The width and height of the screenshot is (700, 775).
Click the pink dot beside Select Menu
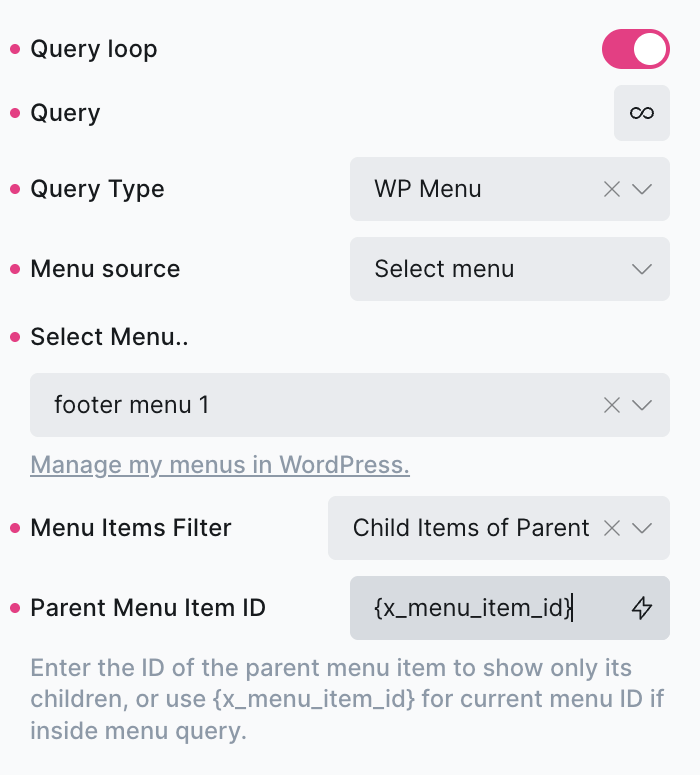coord(15,337)
